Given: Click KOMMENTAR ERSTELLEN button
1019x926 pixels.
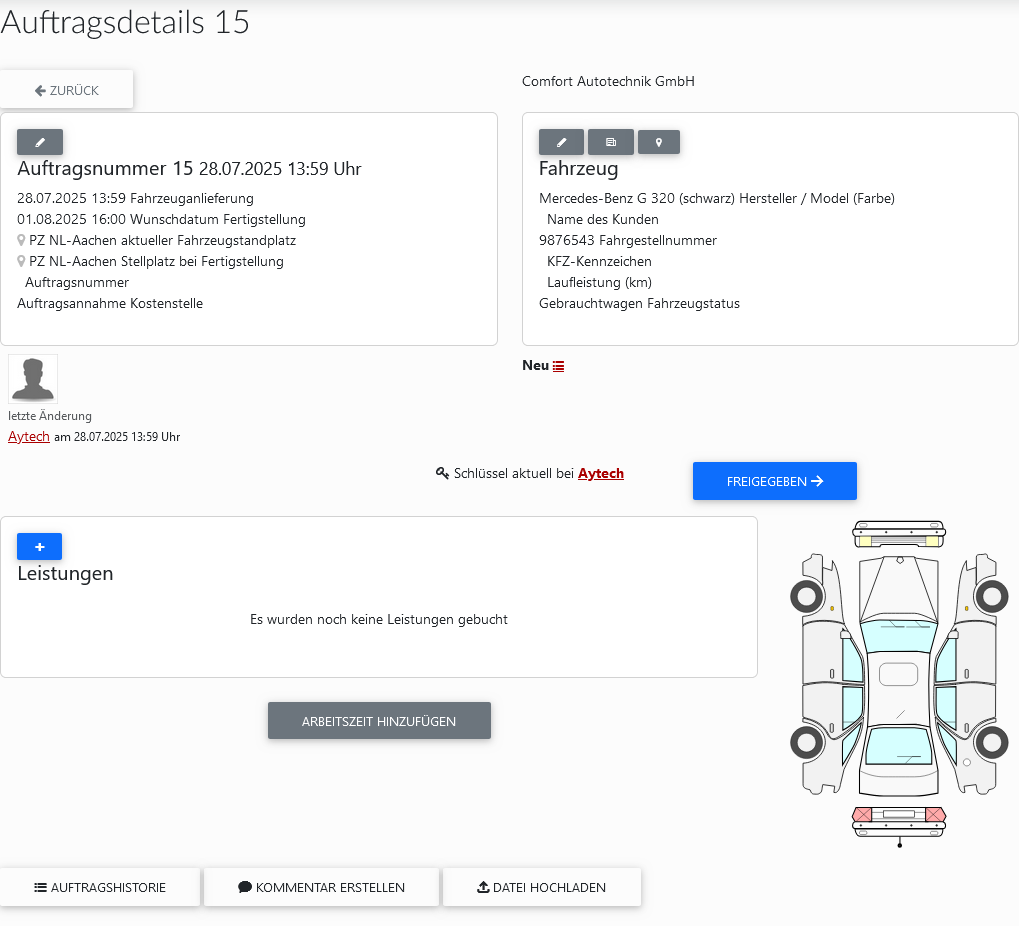Looking at the screenshot, I should pos(322,887).
